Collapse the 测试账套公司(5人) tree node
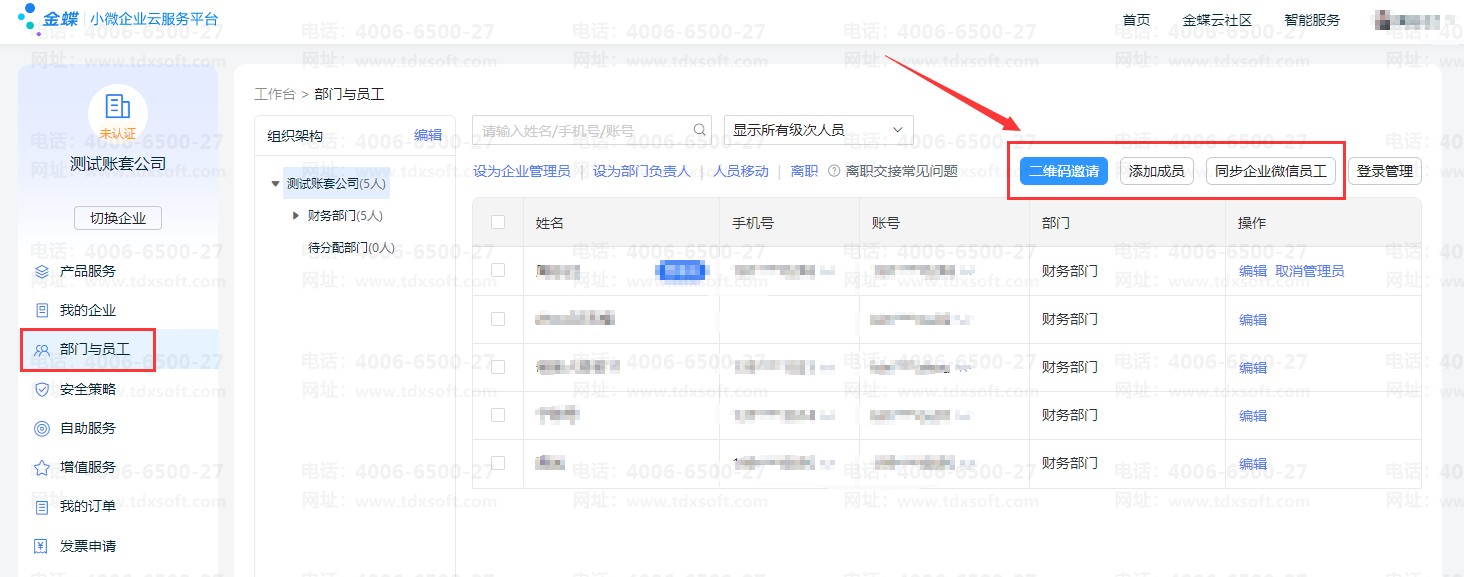Image resolution: width=1464 pixels, height=577 pixels. 275,184
